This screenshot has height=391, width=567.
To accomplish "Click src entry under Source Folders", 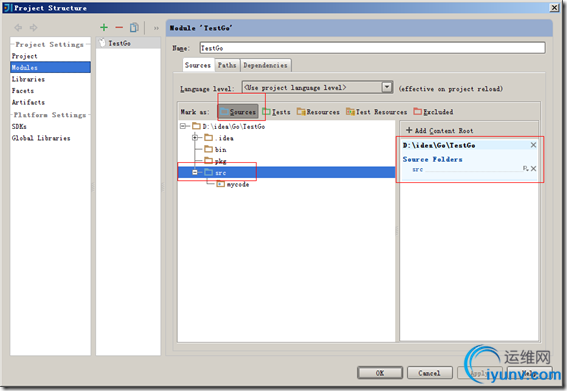I will (x=418, y=169).
